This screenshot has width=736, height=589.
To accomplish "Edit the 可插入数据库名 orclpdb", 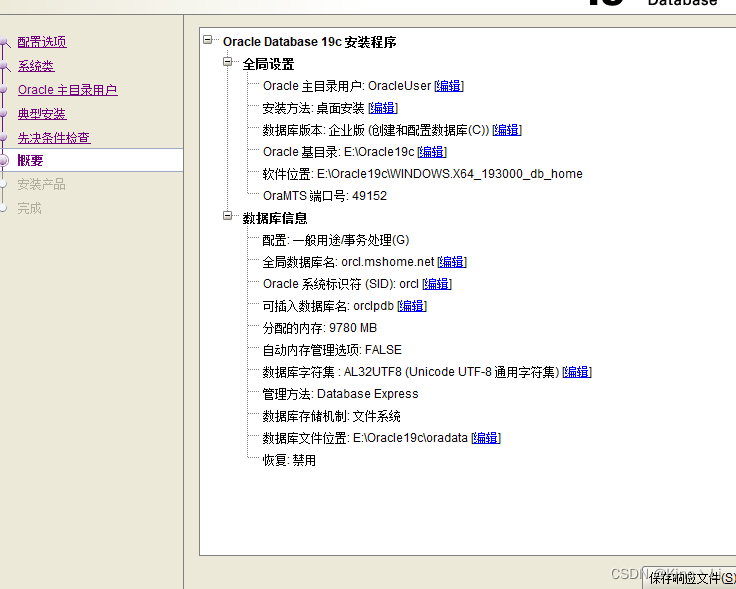I will pyautogui.click(x=412, y=306).
